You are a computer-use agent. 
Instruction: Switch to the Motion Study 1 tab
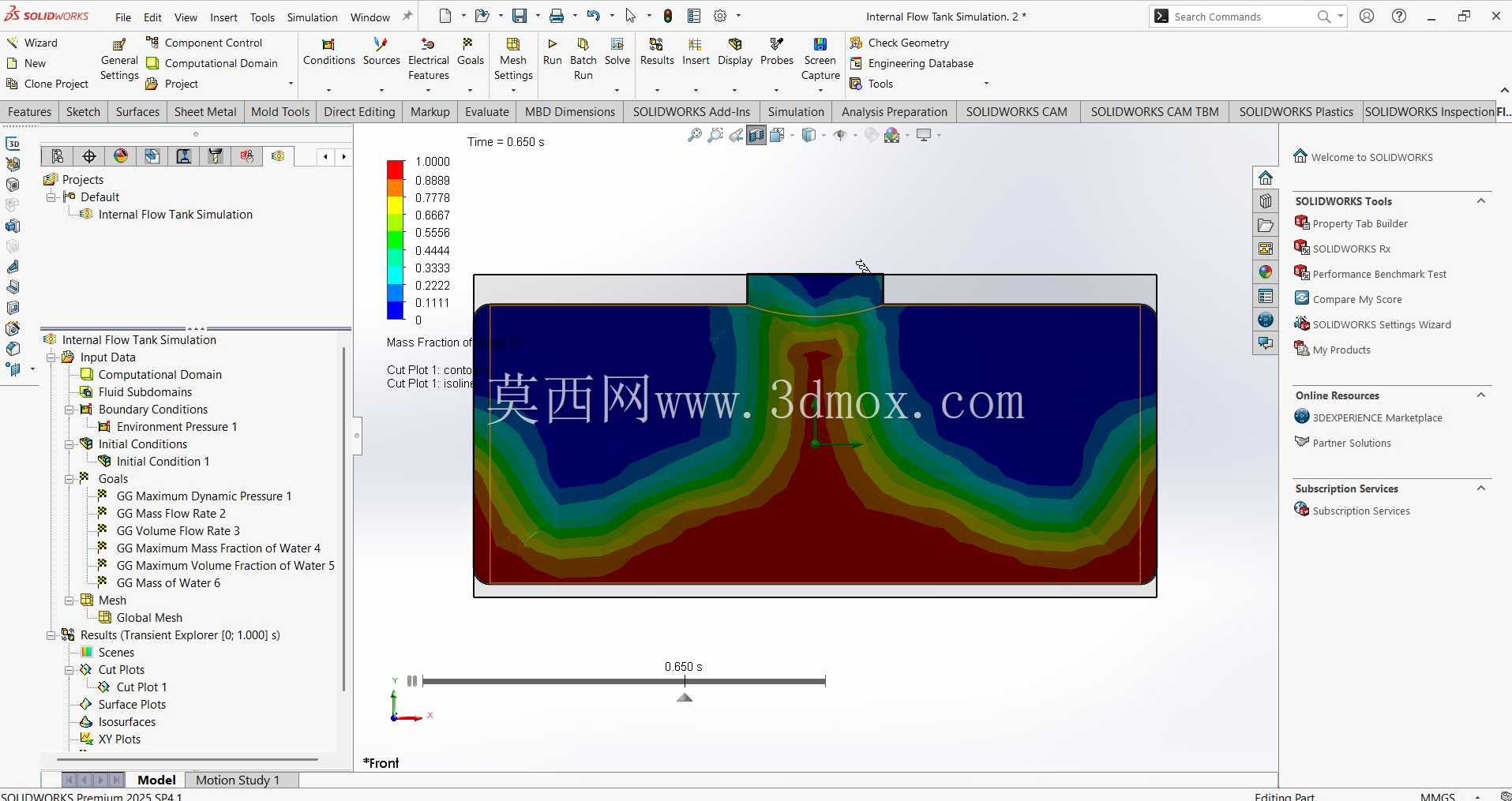click(238, 780)
